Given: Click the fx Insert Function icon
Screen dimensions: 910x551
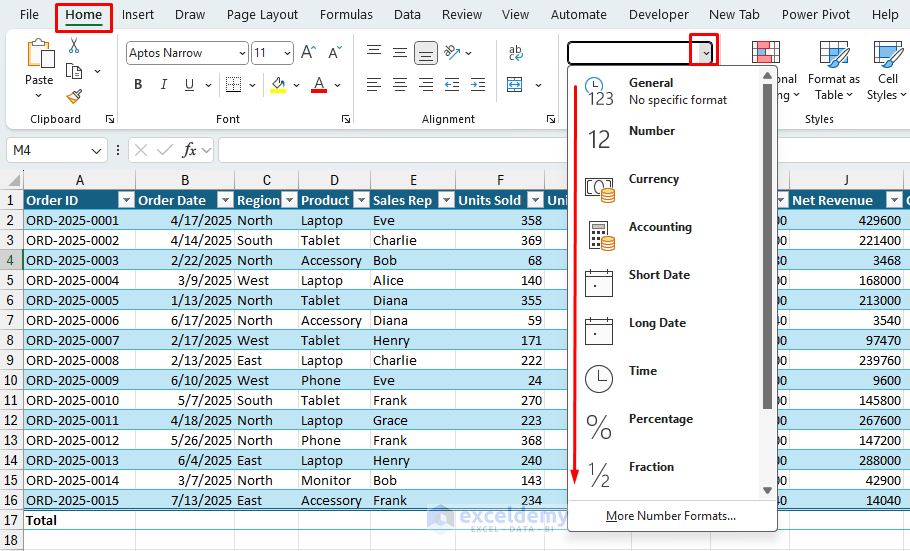Looking at the screenshot, I should [x=189, y=150].
